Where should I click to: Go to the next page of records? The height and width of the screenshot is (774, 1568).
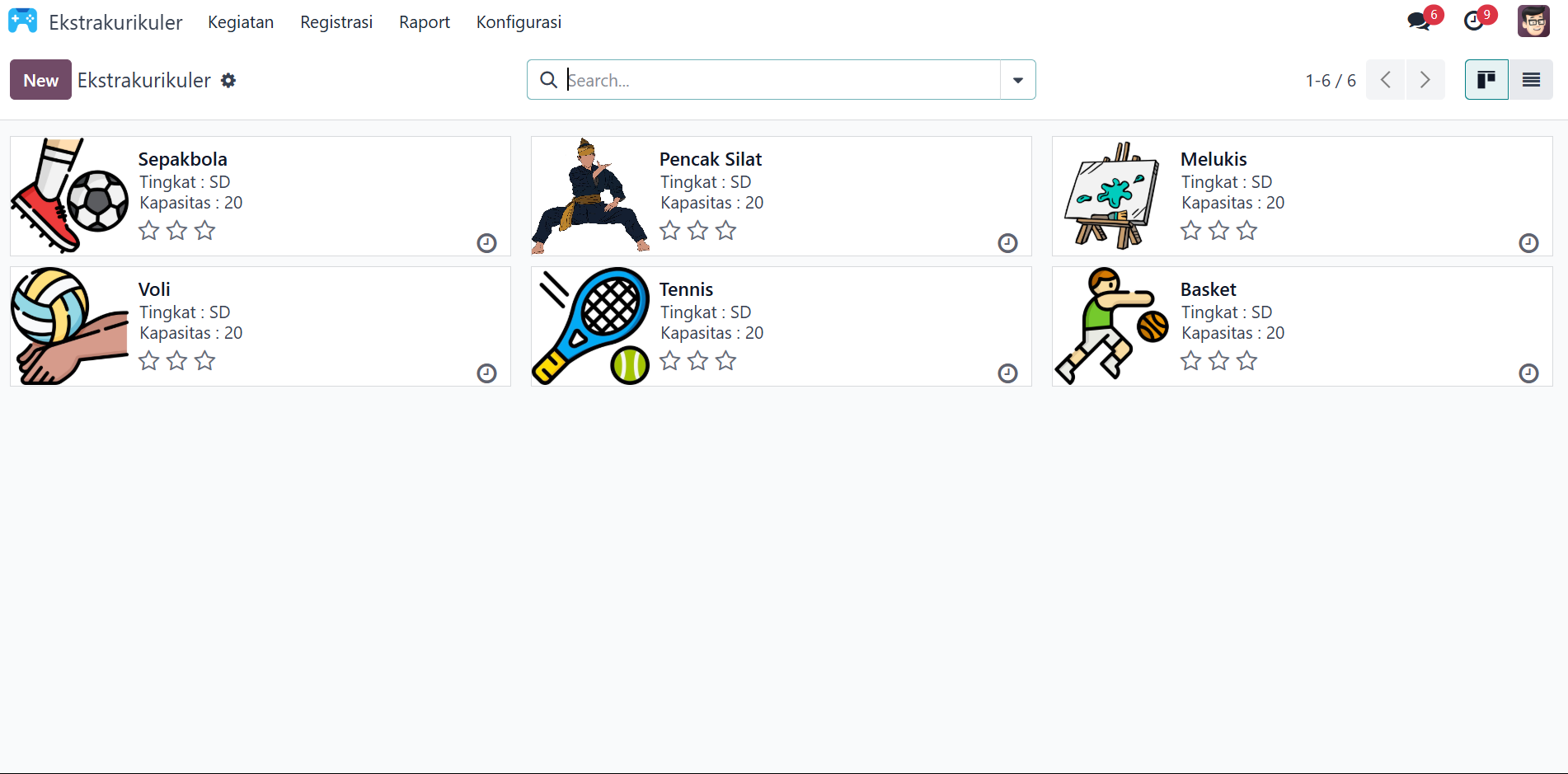pyautogui.click(x=1425, y=80)
